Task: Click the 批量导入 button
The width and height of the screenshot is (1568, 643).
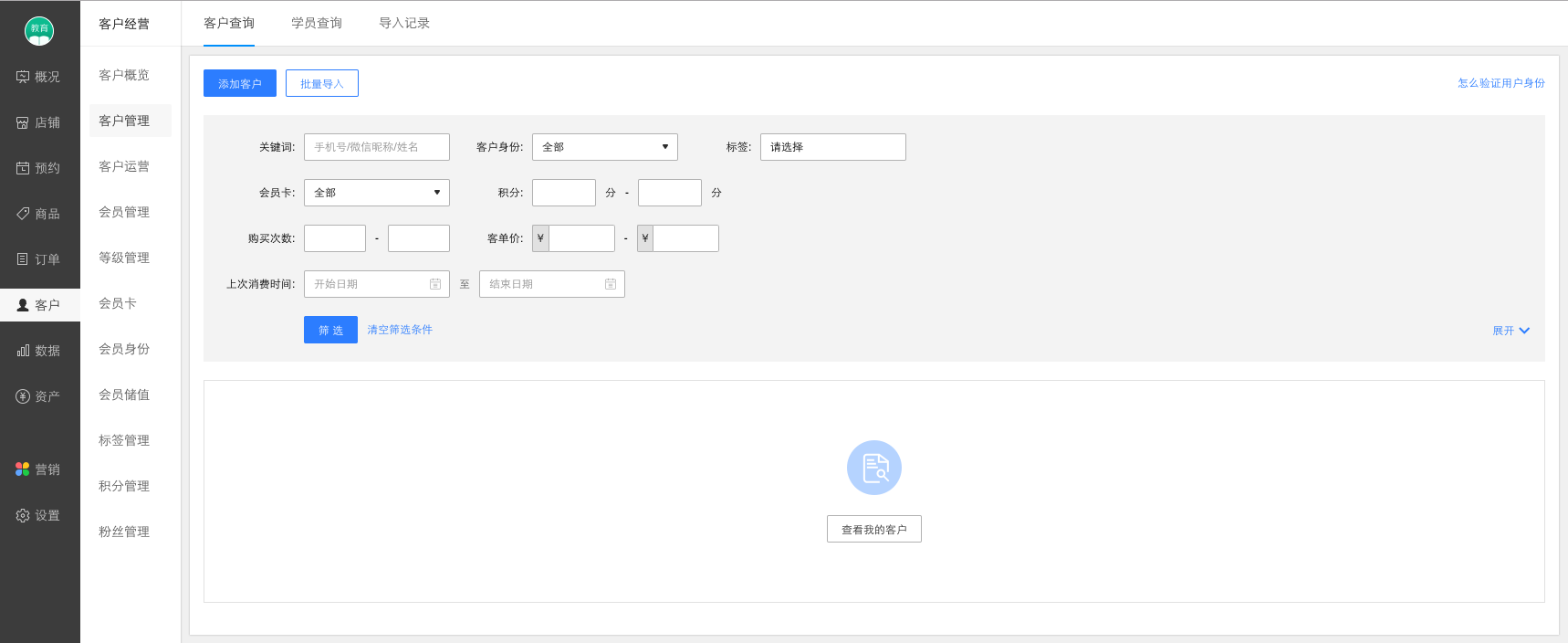Action: tap(322, 83)
